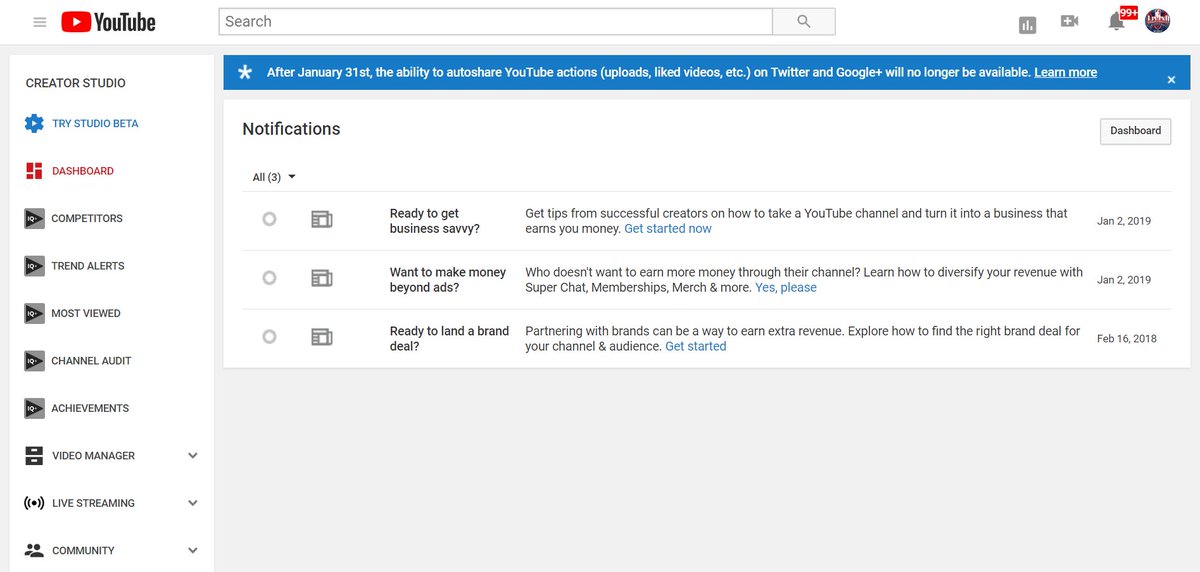Click the Community people icon

click(34, 551)
